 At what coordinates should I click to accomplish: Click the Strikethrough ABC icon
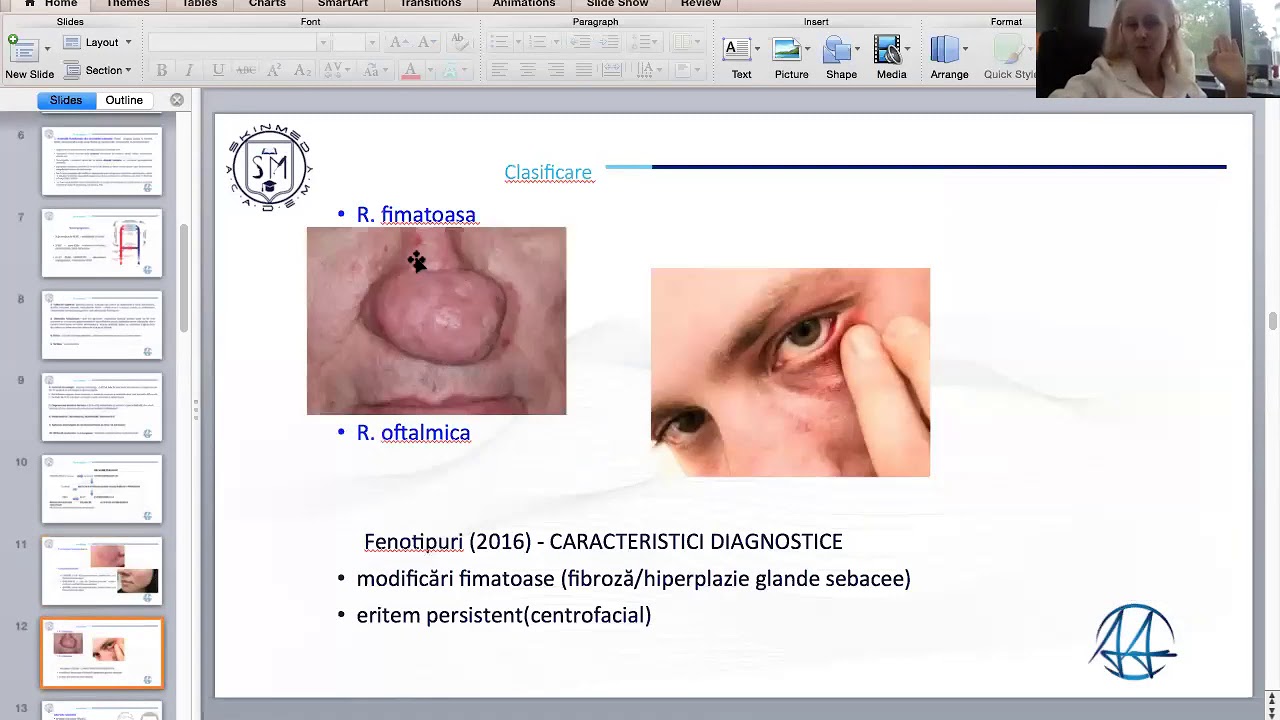246,70
